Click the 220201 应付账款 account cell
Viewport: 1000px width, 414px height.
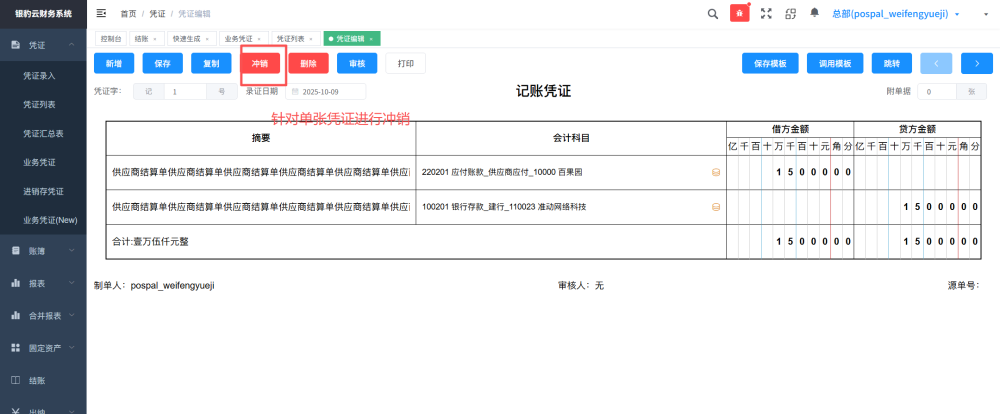coord(571,172)
